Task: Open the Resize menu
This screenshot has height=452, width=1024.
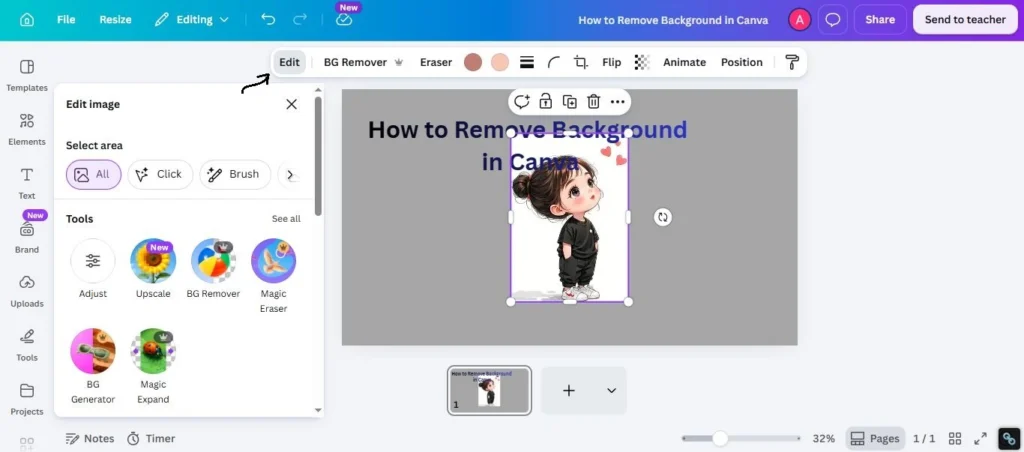Action: click(116, 20)
